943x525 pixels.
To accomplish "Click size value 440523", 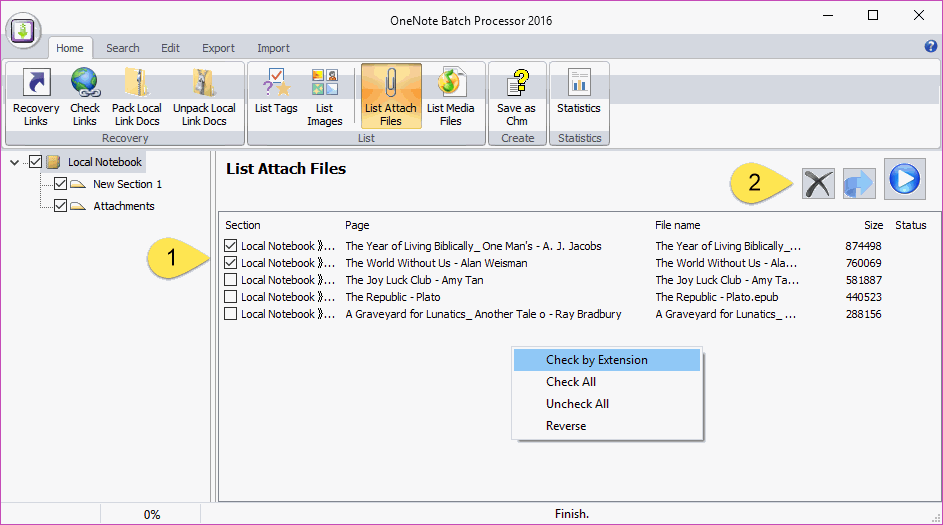I will click(863, 297).
